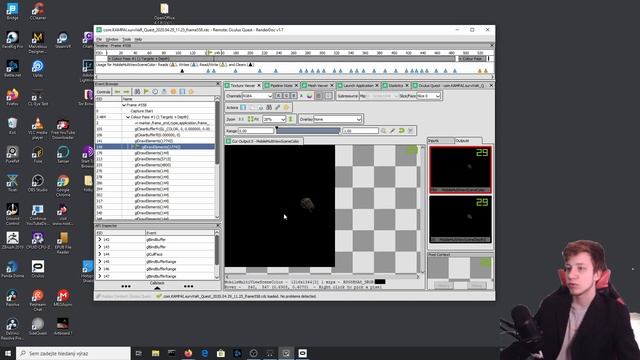Select the red-outlined MobileMultiViewSceneColor thumbnail
The height and width of the screenshot is (360, 640).
pos(460,170)
